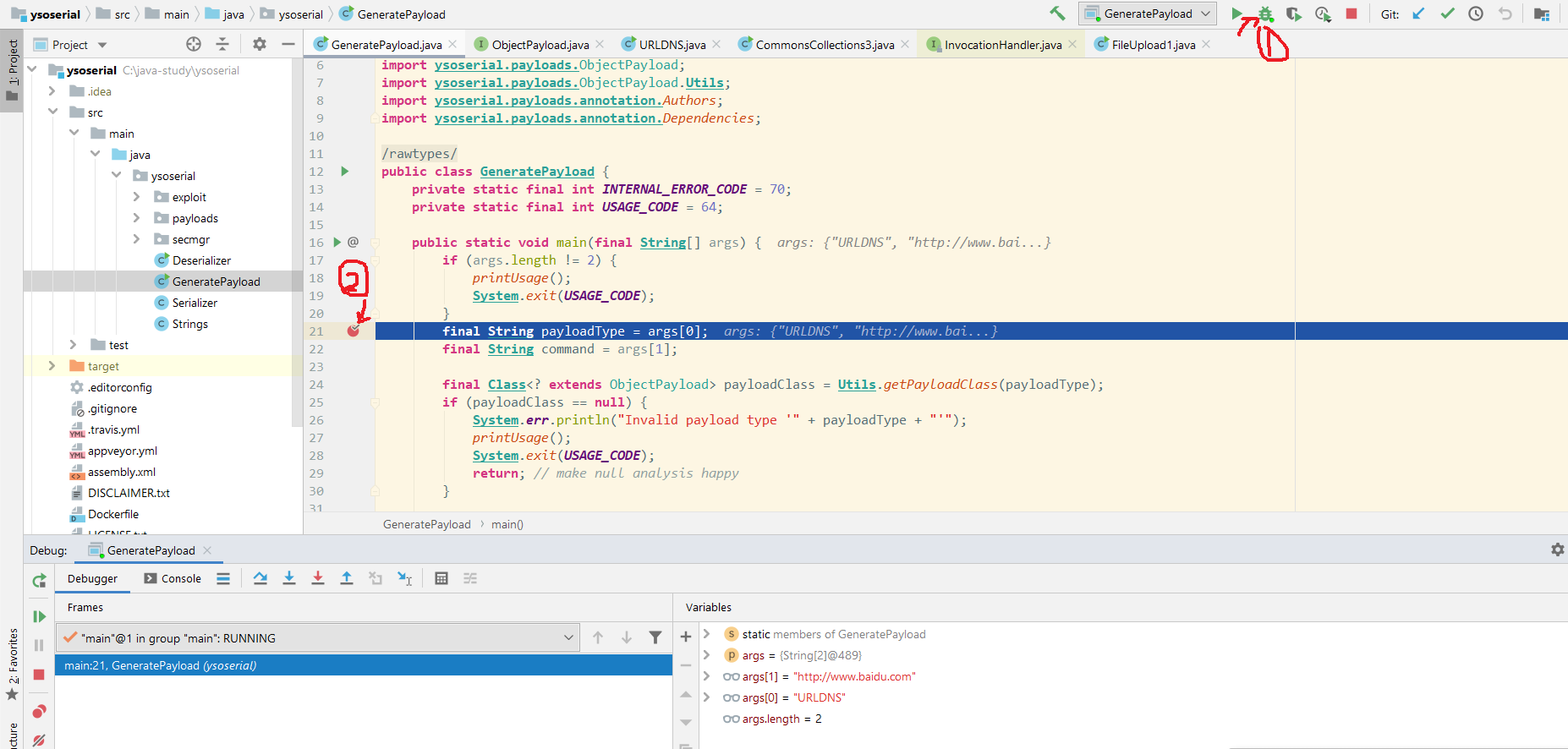The image size is (1568, 749).
Task: Switch to the Console tab
Action: point(173,578)
